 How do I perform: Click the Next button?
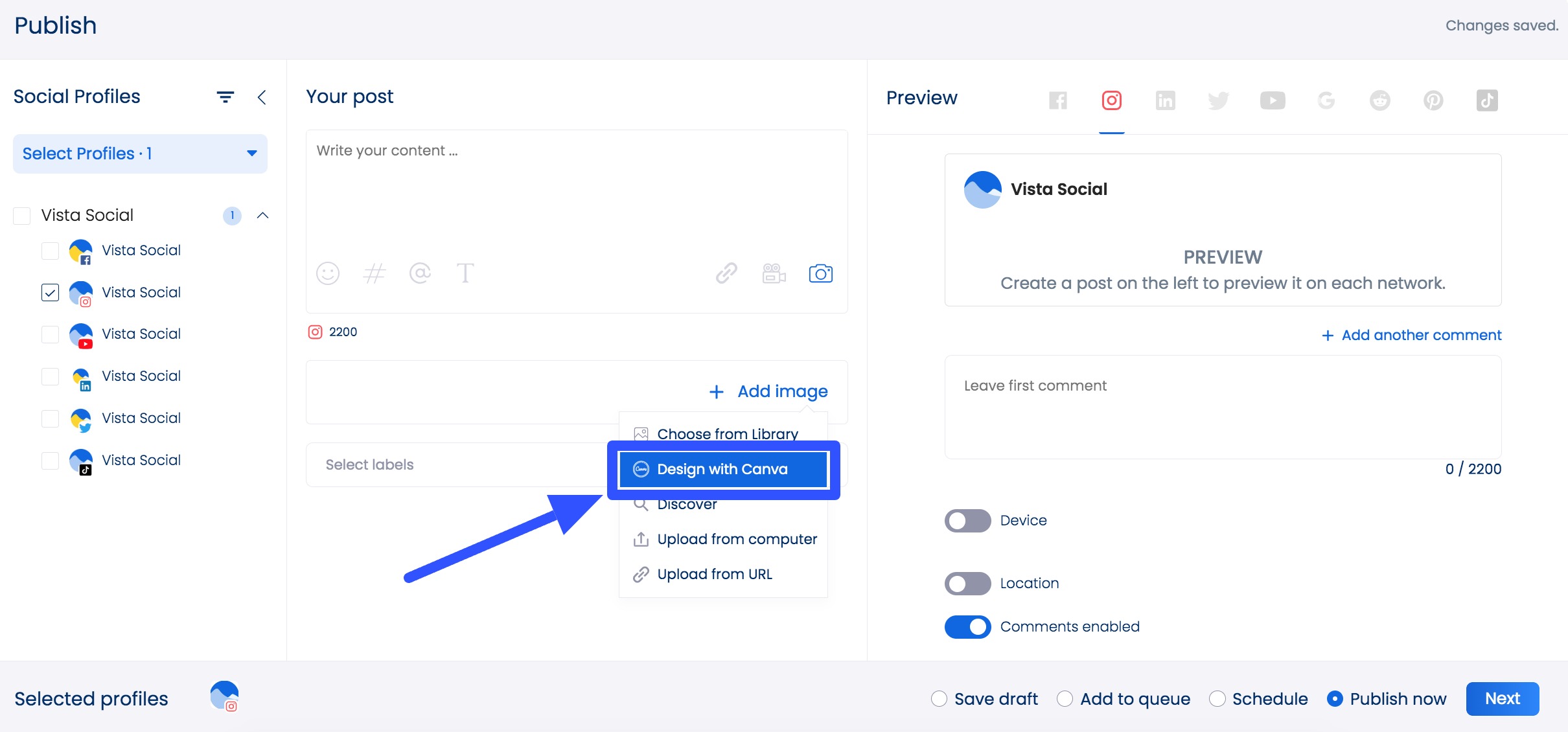pos(1502,698)
